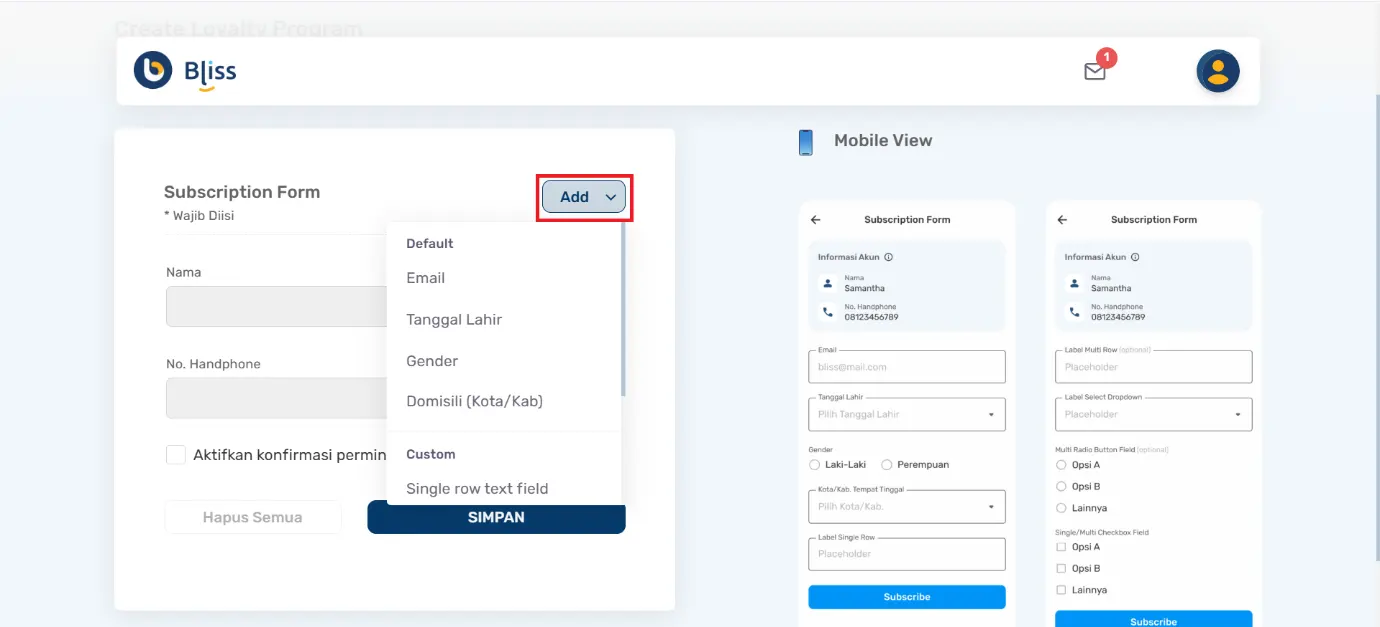Select the Laki-Laki radio button
Image resolution: width=1380 pixels, height=627 pixels.
814,464
